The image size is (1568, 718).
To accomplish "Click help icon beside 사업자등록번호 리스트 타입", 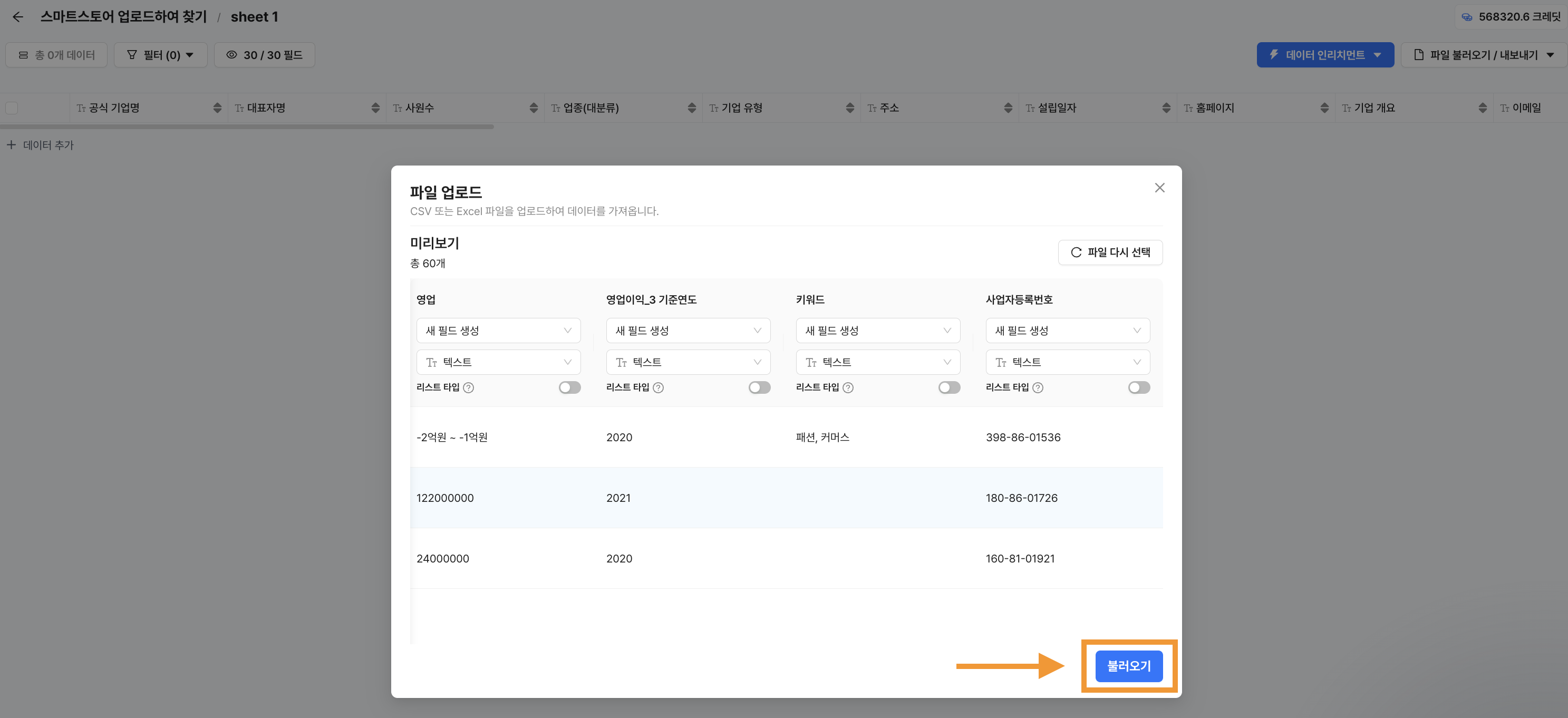I will tap(1038, 387).
